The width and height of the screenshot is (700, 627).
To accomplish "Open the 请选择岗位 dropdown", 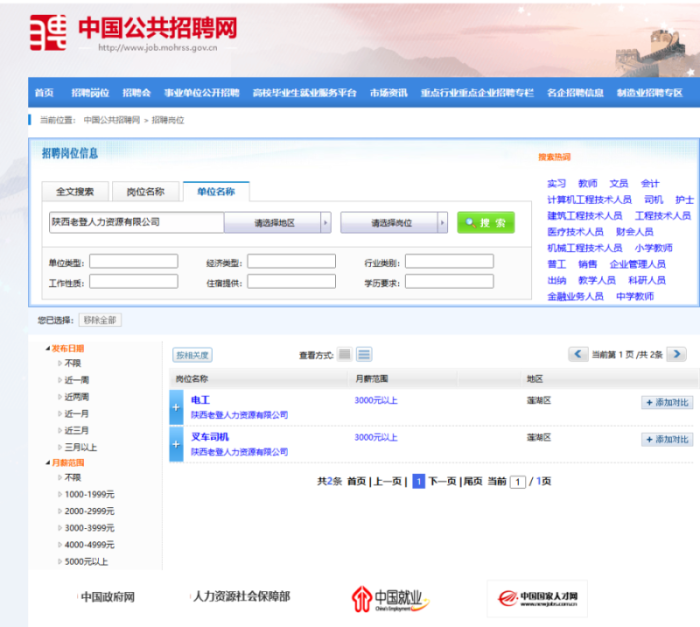I will (394, 222).
